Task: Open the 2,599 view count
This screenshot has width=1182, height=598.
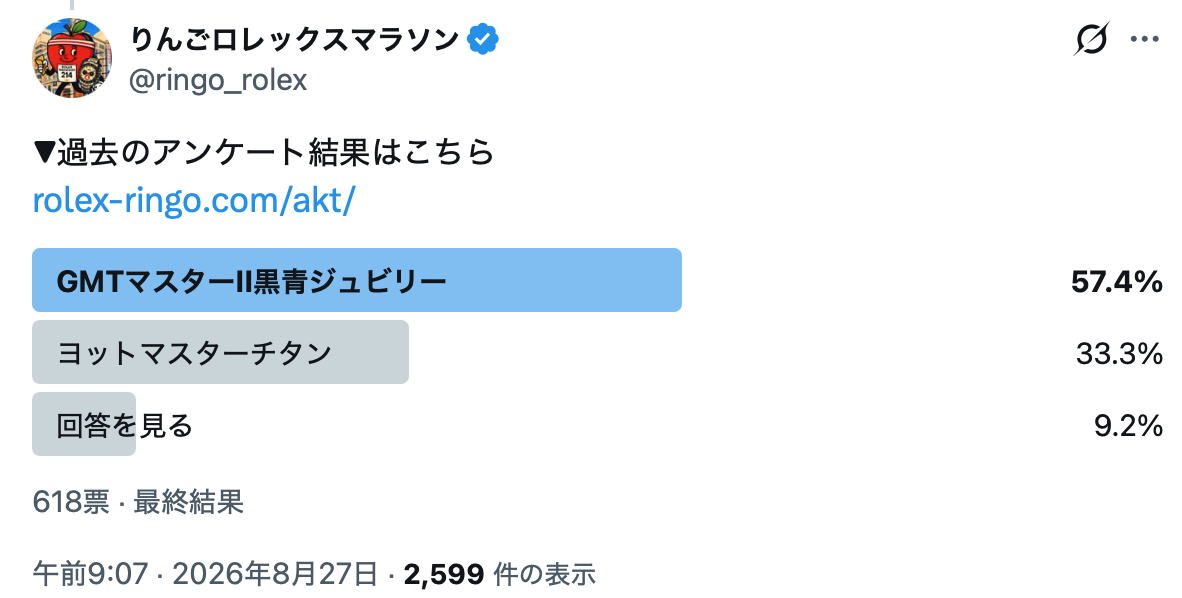Action: point(443,575)
